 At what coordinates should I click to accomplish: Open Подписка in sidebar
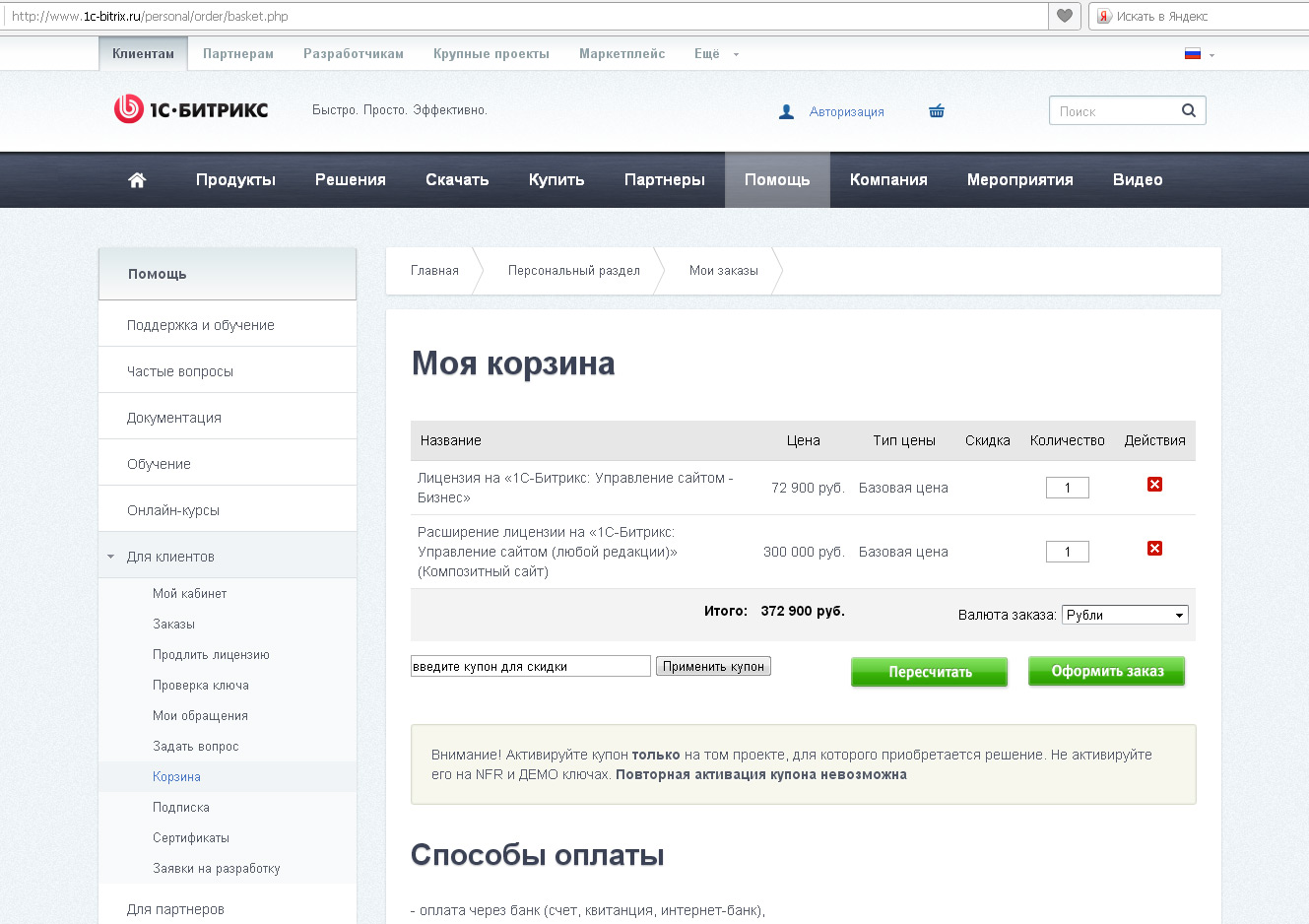click(181, 807)
